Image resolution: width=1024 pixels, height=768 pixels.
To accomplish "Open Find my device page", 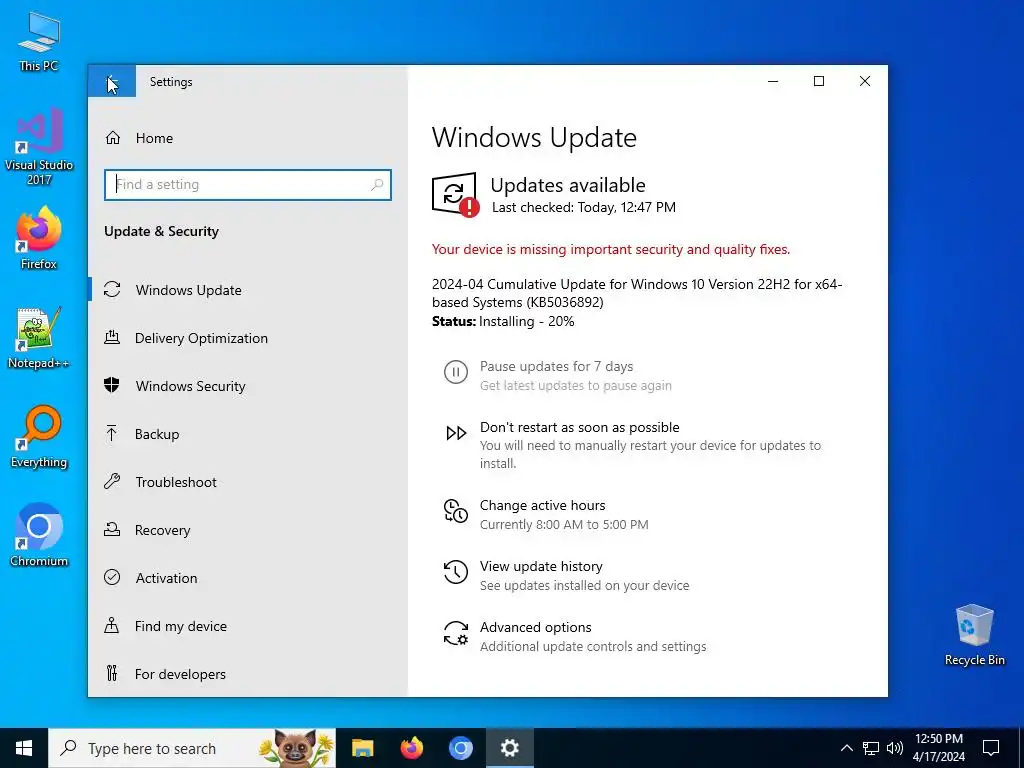I will pyautogui.click(x=181, y=626).
